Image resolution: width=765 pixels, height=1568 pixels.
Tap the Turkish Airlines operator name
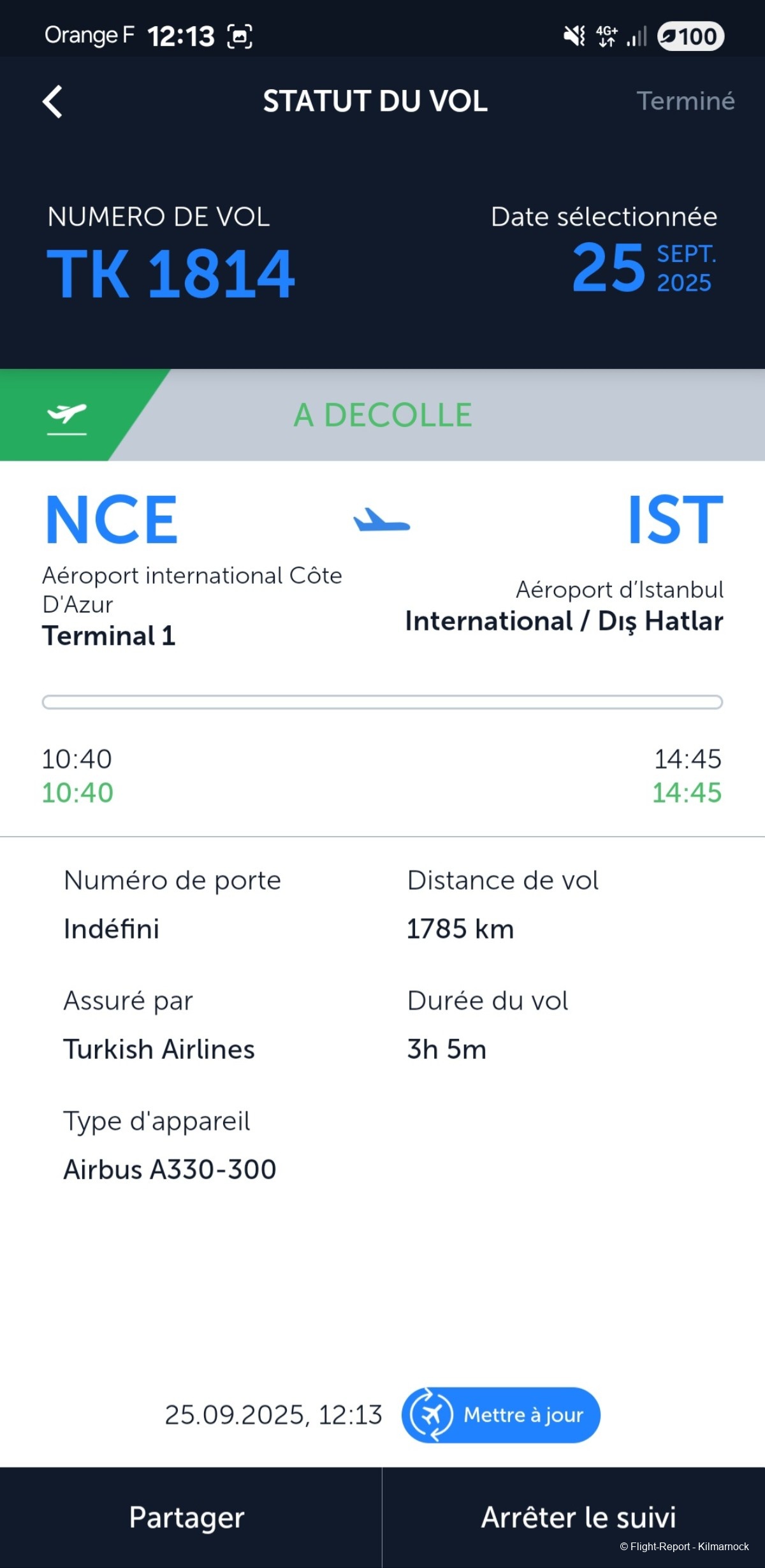point(159,1049)
